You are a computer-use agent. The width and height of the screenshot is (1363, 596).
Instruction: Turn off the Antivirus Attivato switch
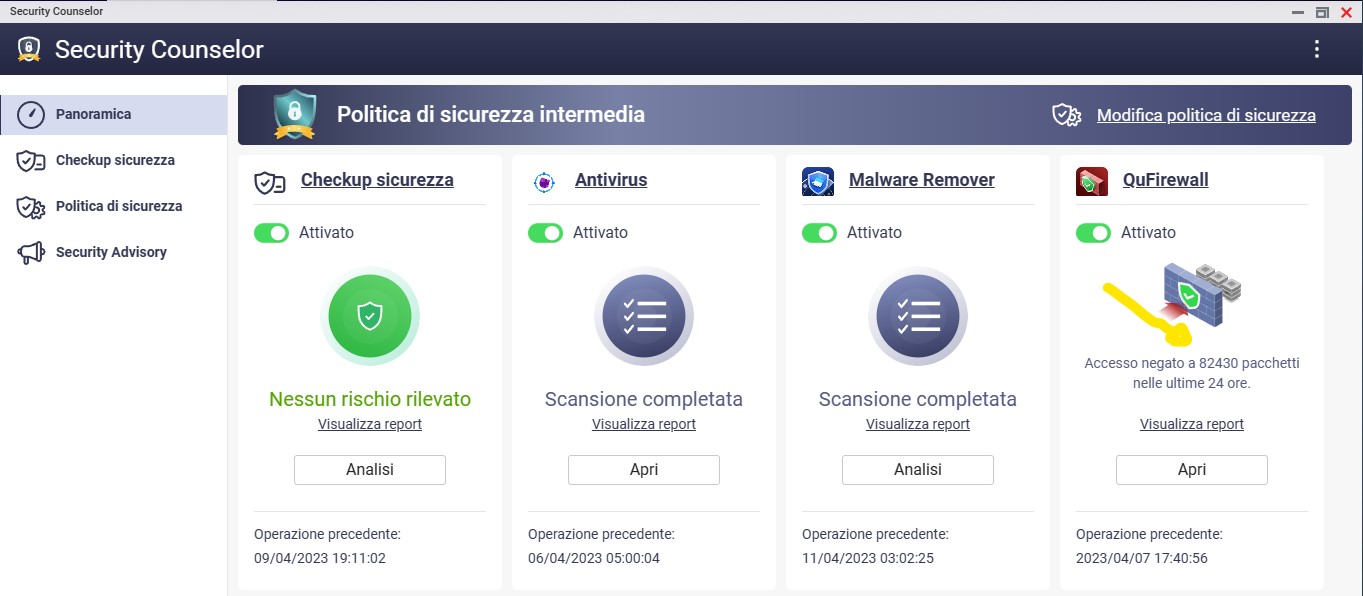(545, 233)
